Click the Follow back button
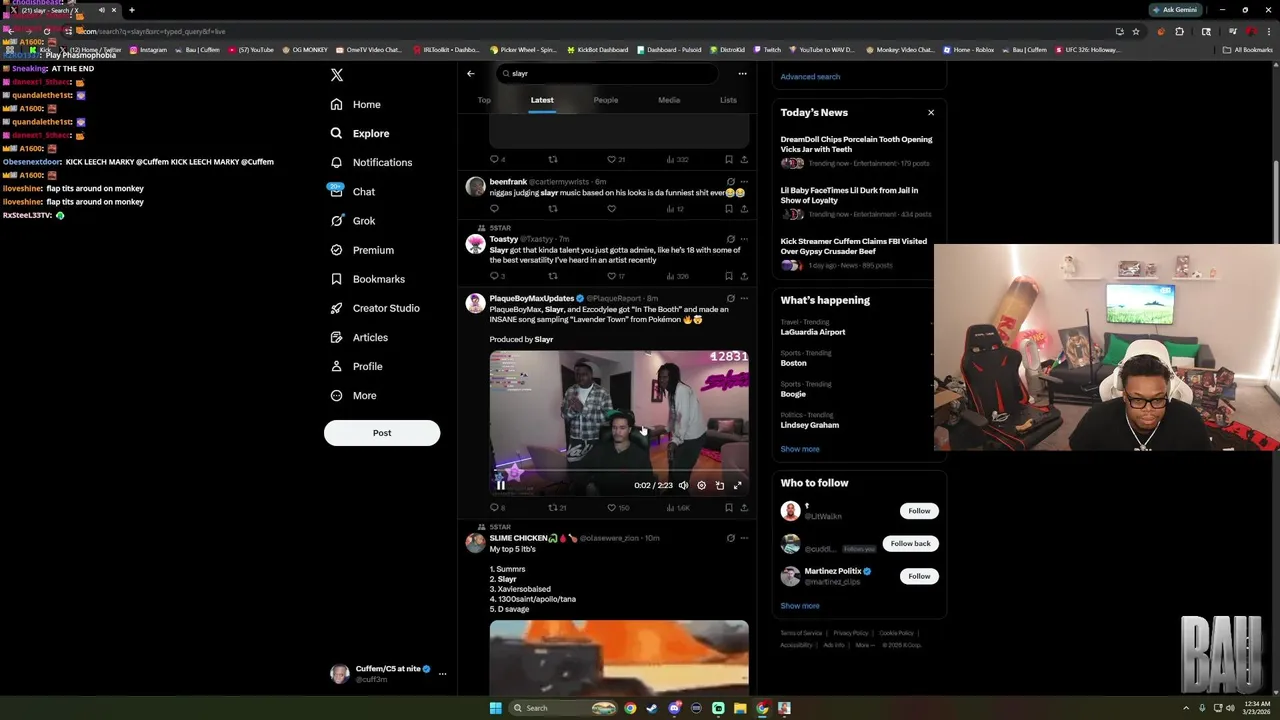Viewport: 1280px width, 720px height. (x=910, y=544)
